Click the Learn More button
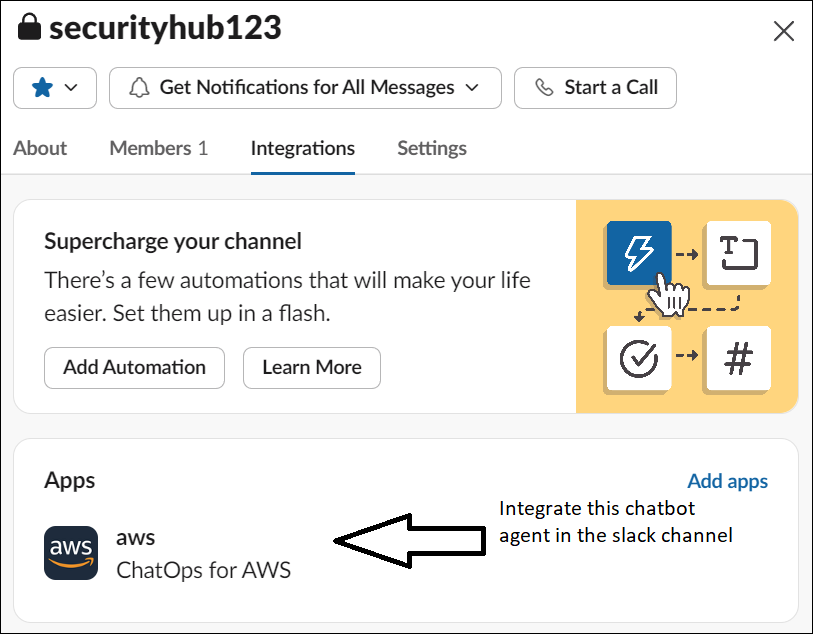 311,368
